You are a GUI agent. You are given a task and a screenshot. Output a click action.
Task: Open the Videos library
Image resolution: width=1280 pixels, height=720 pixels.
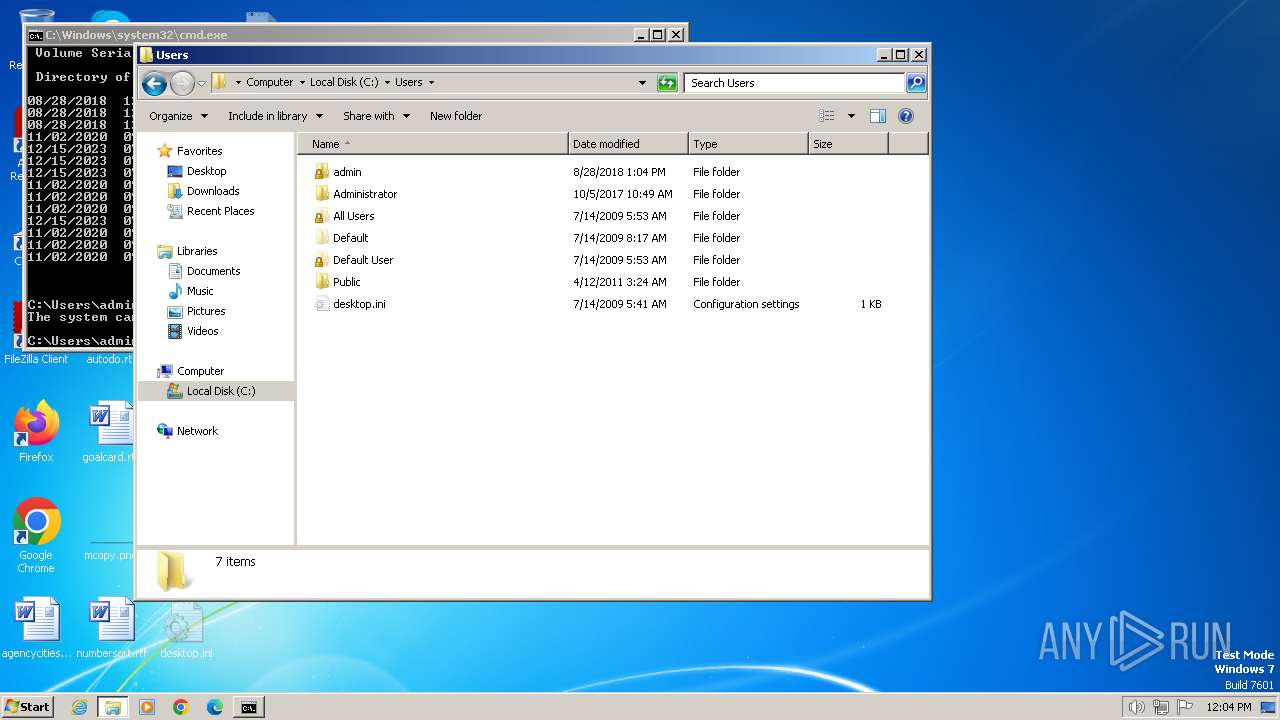(x=202, y=331)
